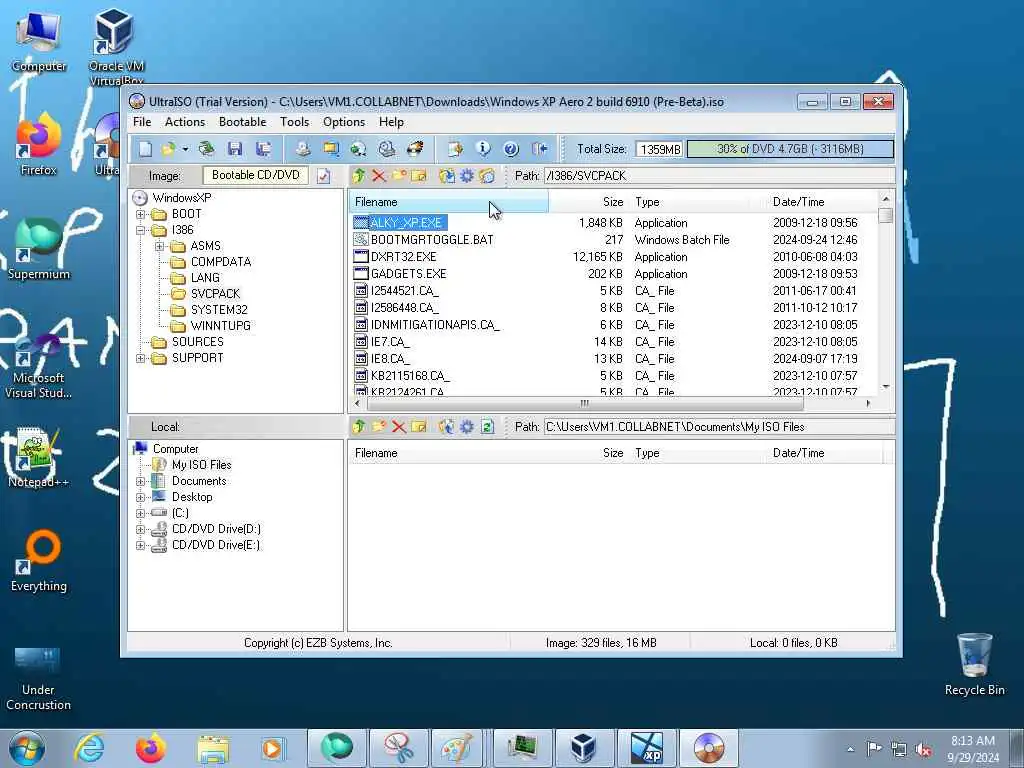Click the 30% of DVD 4.7GB capacity bar
Image resolution: width=1024 pixels, height=768 pixels.
(x=790, y=149)
